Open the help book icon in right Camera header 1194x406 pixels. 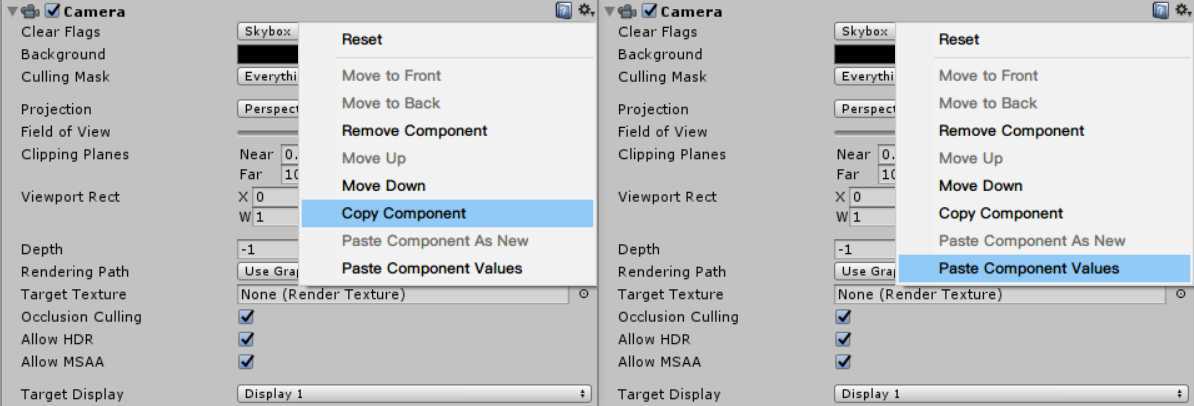click(1160, 11)
